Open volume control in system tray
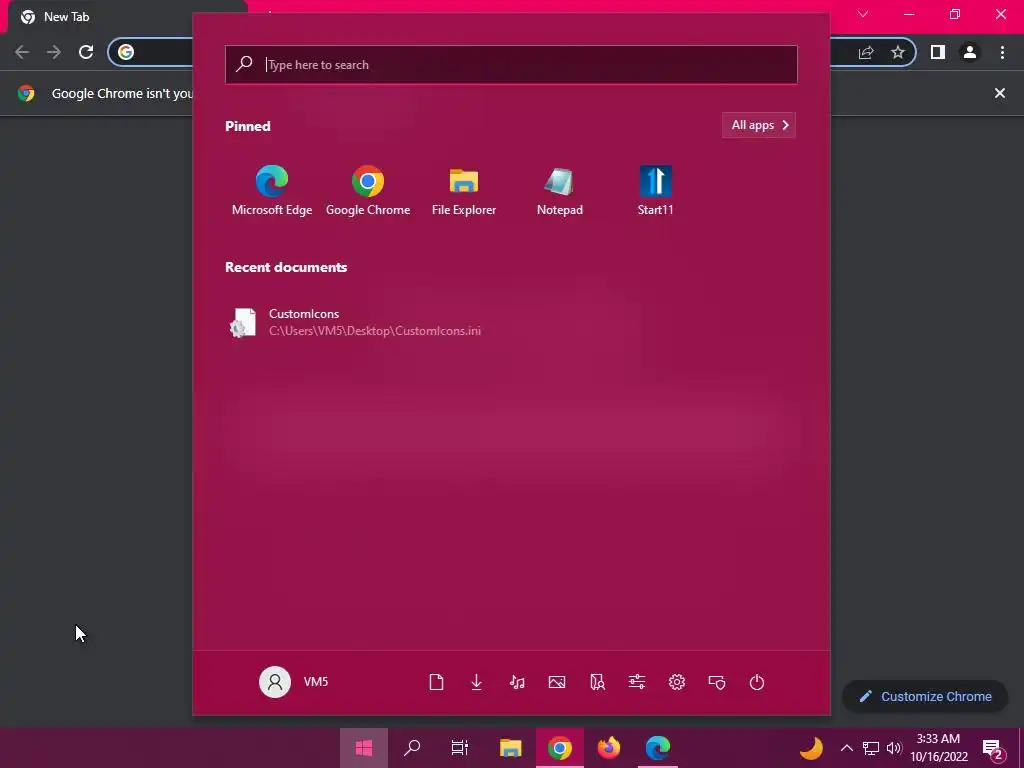 (x=894, y=748)
